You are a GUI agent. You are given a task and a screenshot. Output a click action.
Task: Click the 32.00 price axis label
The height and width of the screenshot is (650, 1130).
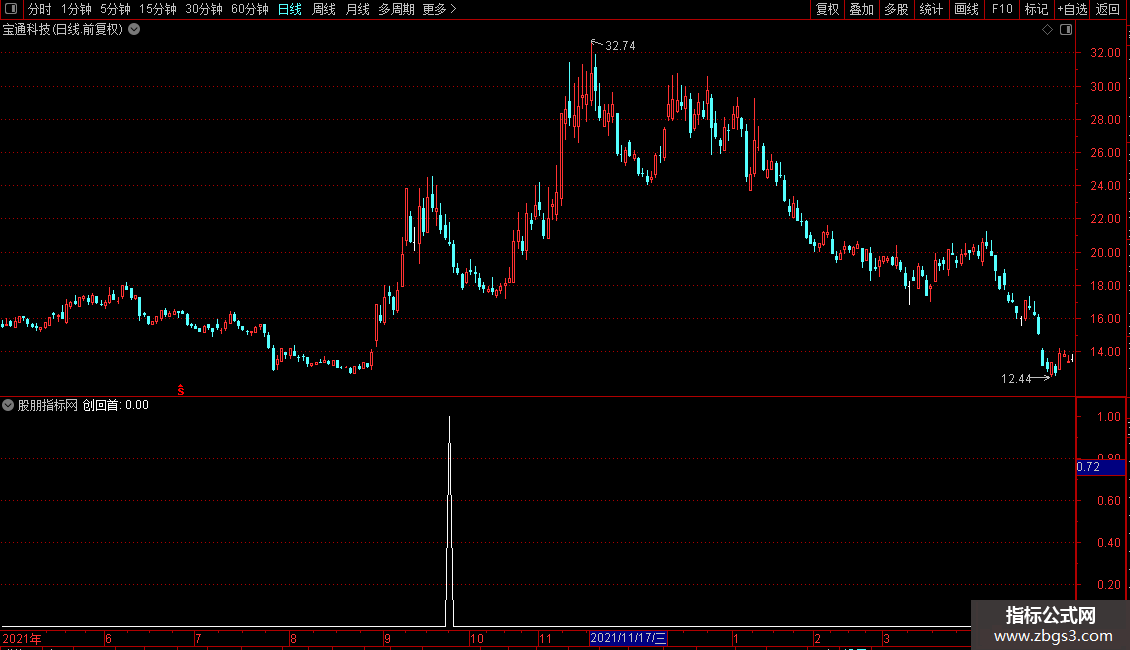[x=1105, y=53]
